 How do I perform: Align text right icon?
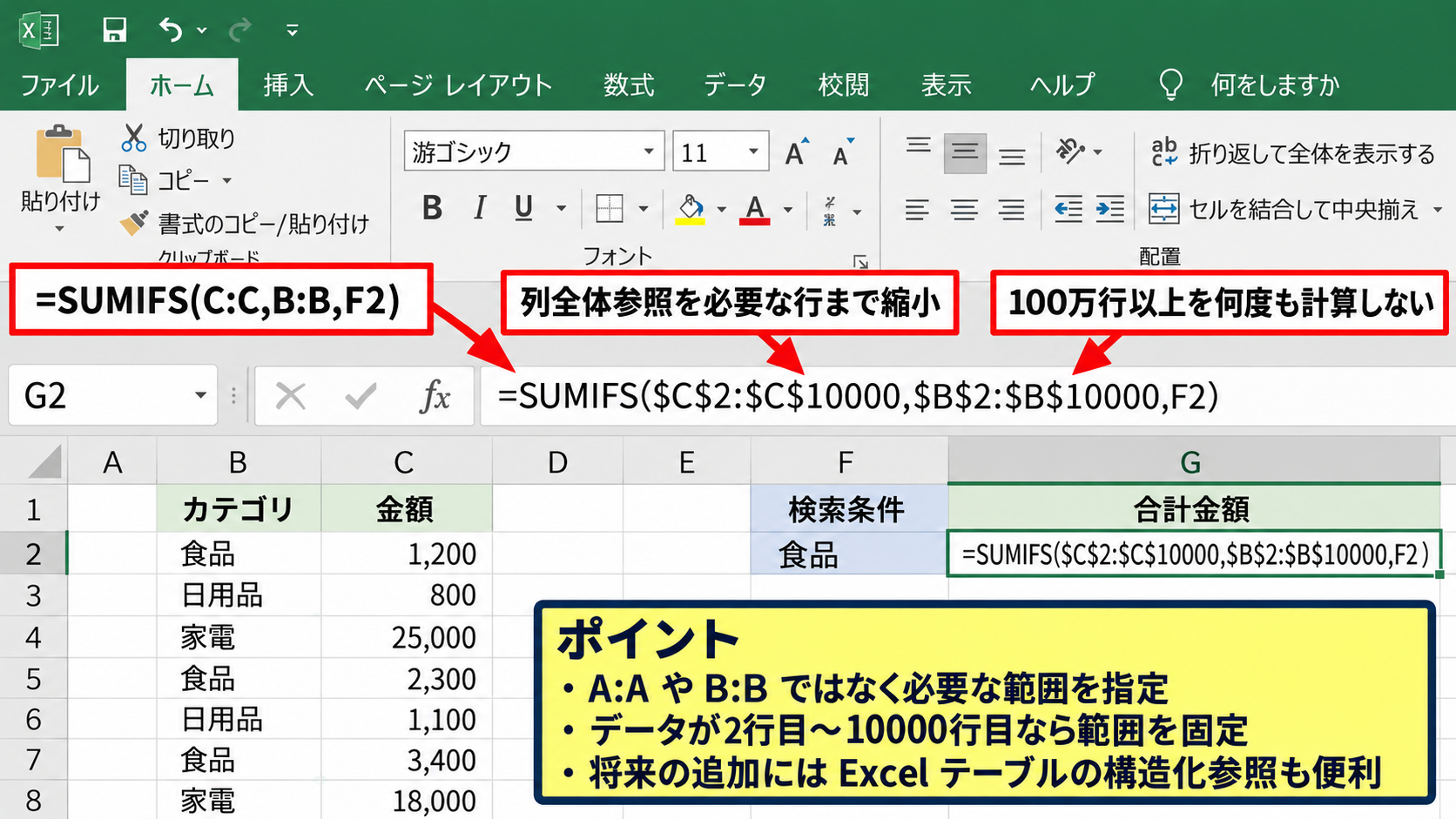click(x=1011, y=210)
